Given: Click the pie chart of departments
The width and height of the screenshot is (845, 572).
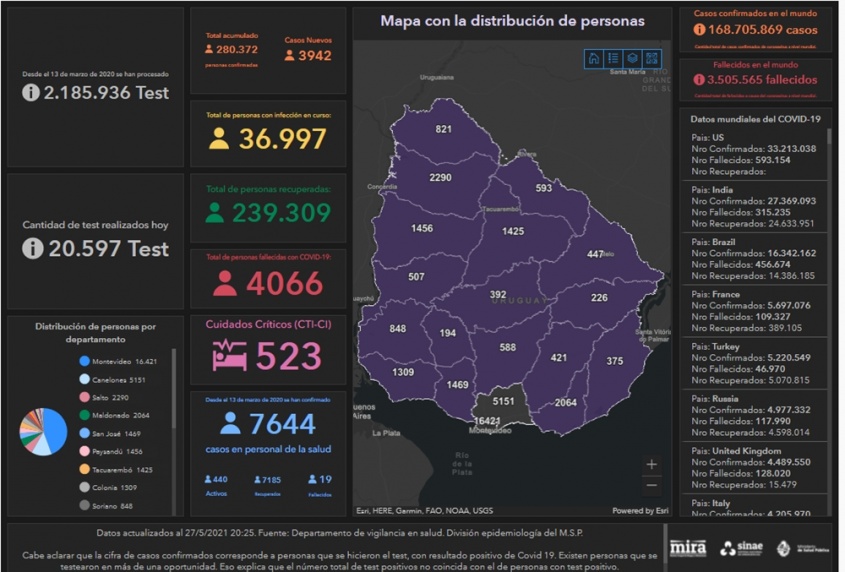Looking at the screenshot, I should [x=43, y=431].
